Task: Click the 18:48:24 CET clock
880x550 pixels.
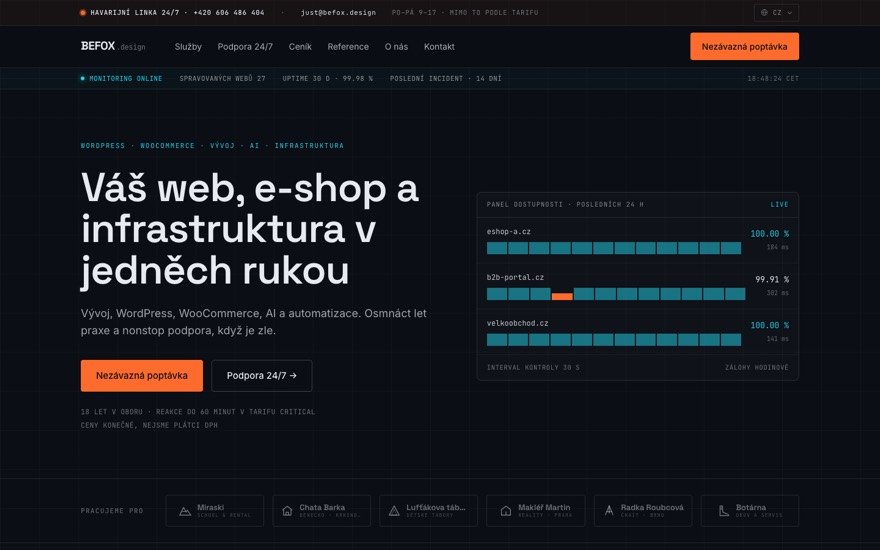Action: [773, 79]
